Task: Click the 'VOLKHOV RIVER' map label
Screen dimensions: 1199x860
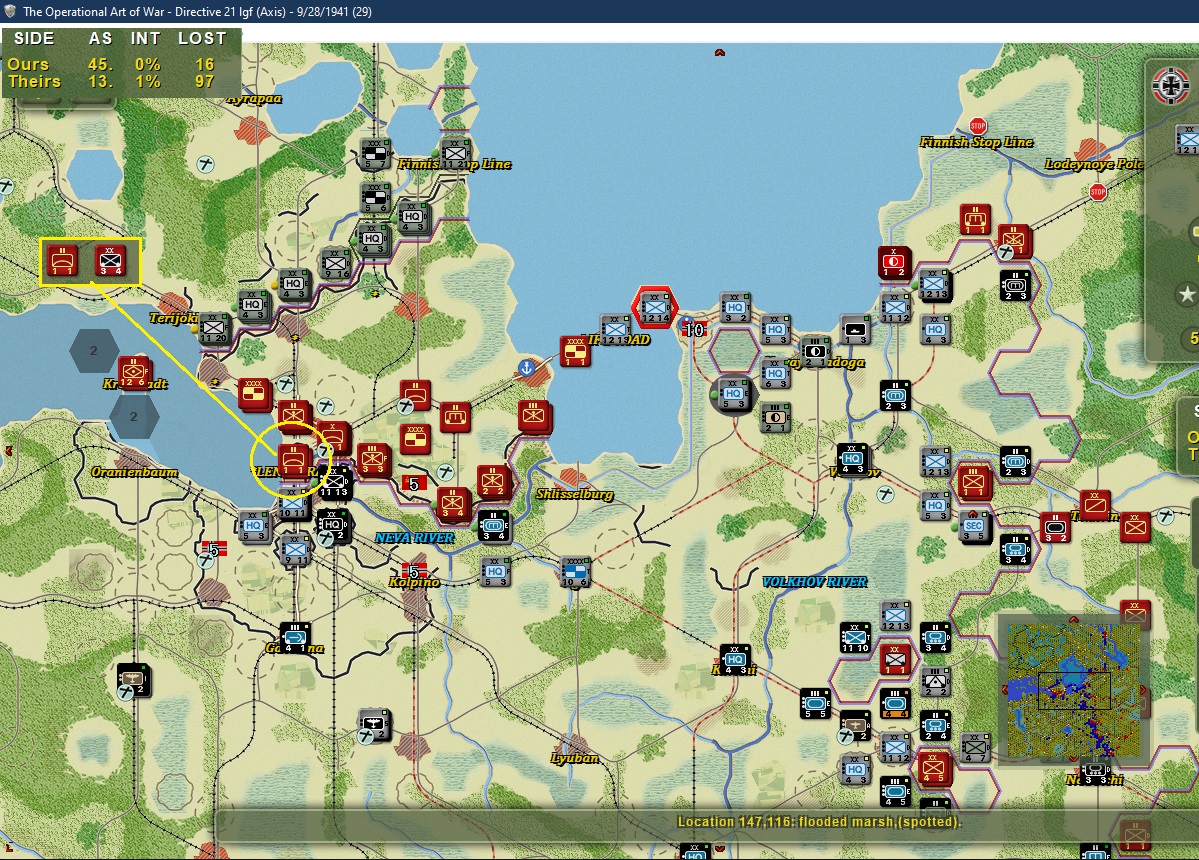Action: tap(814, 582)
